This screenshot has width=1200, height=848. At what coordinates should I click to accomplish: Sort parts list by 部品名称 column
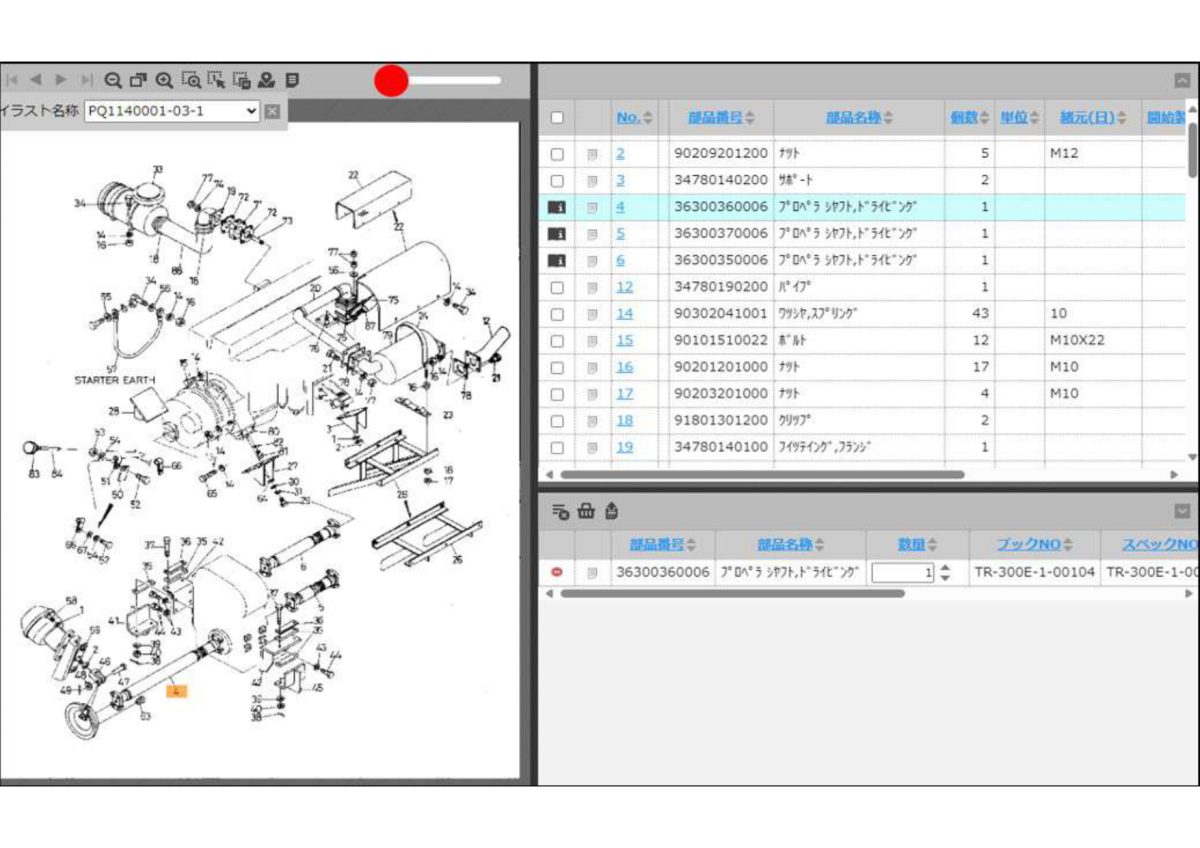click(x=860, y=118)
